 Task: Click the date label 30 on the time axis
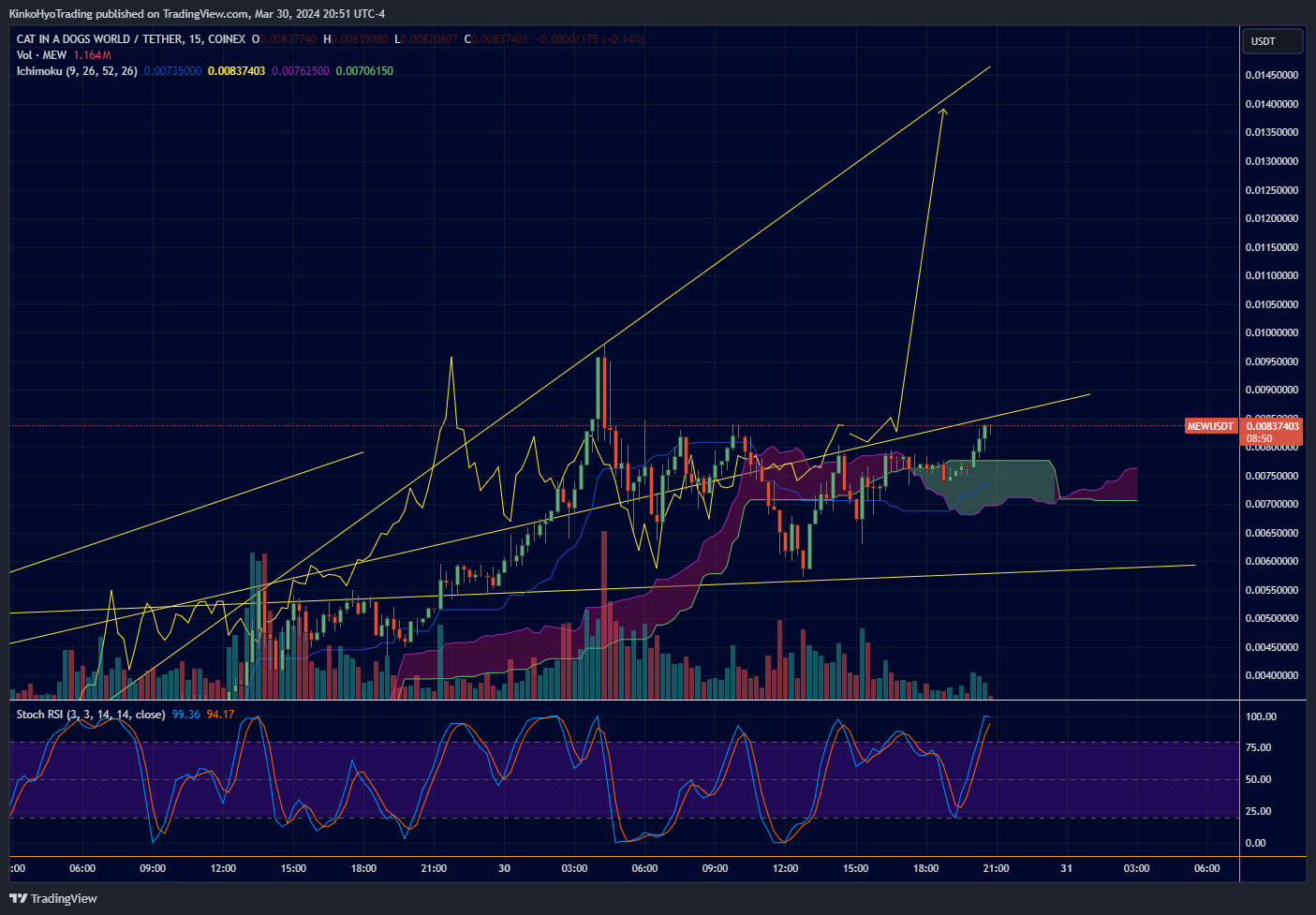click(504, 868)
